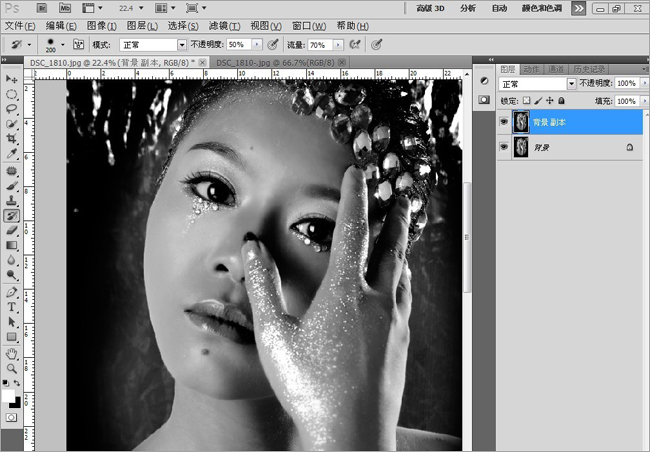This screenshot has width=650, height=452.
Task: Hide the 背景 副本 layer
Action: [x=504, y=122]
